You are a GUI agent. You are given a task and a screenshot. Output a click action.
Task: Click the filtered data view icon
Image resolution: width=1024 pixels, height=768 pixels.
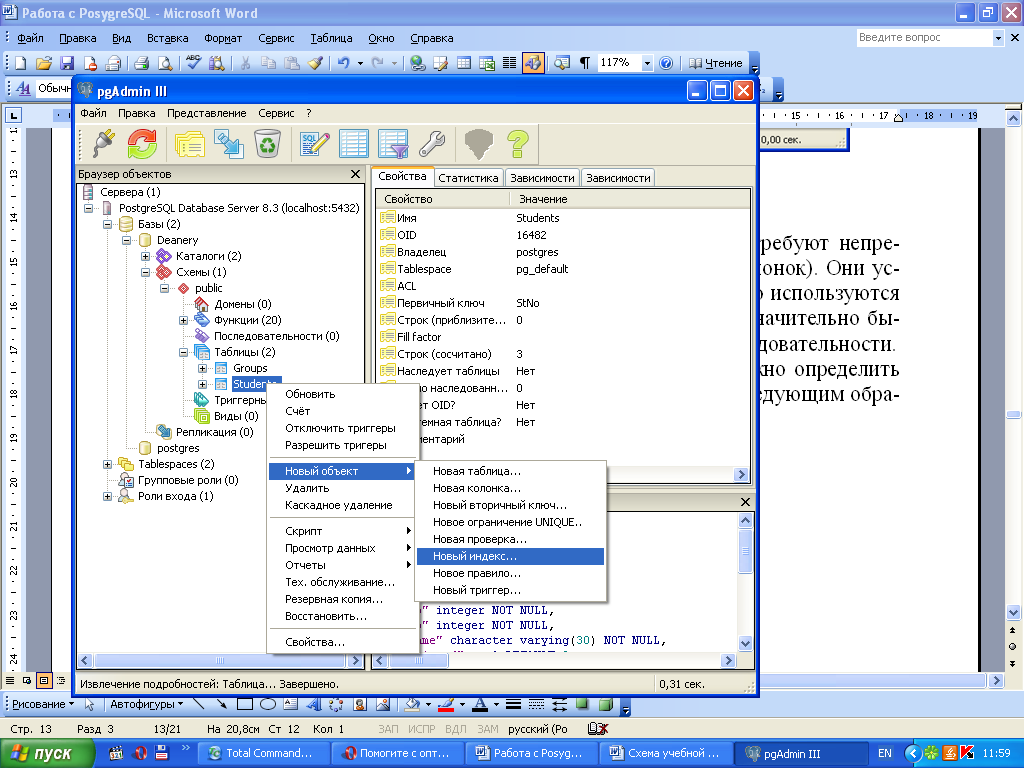[x=393, y=143]
